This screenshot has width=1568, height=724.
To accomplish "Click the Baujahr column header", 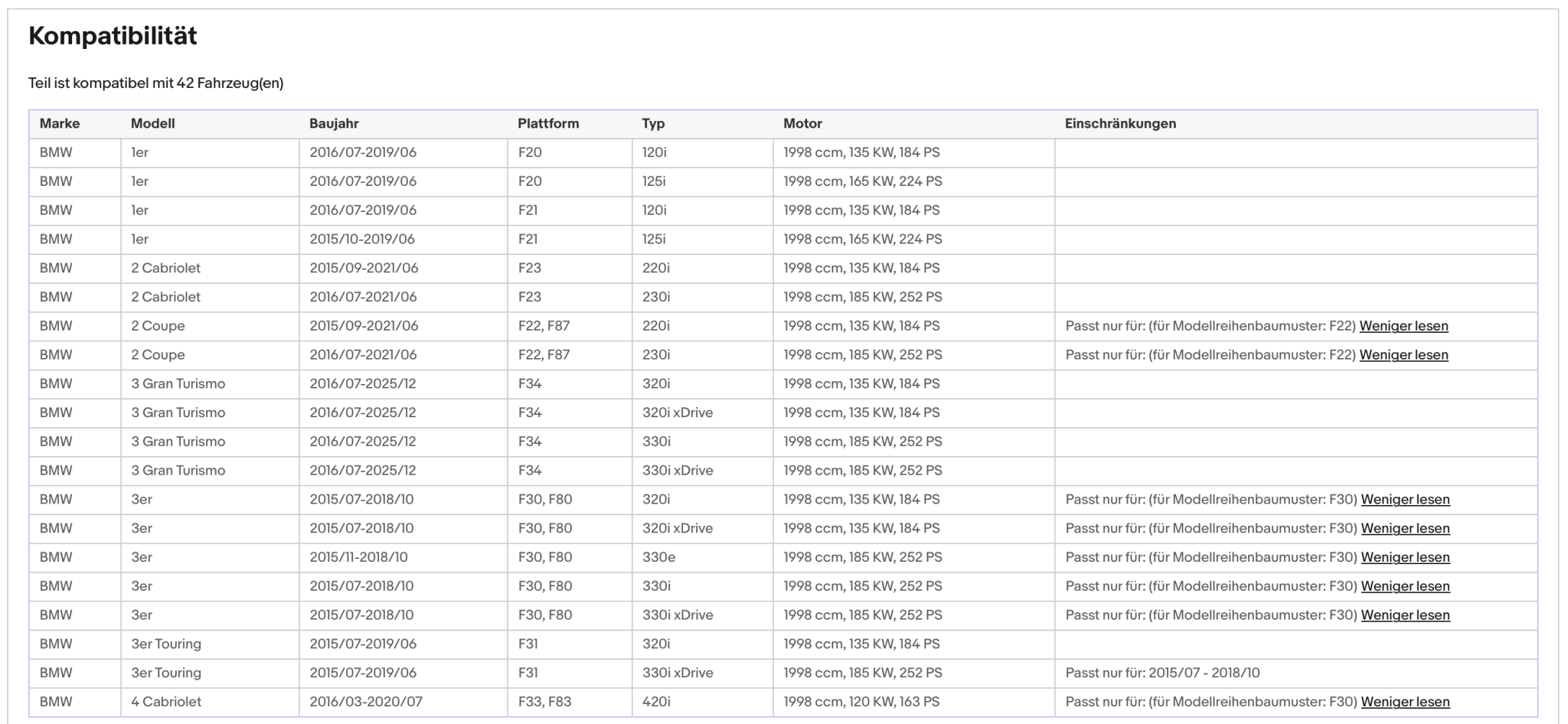I will click(x=334, y=123).
